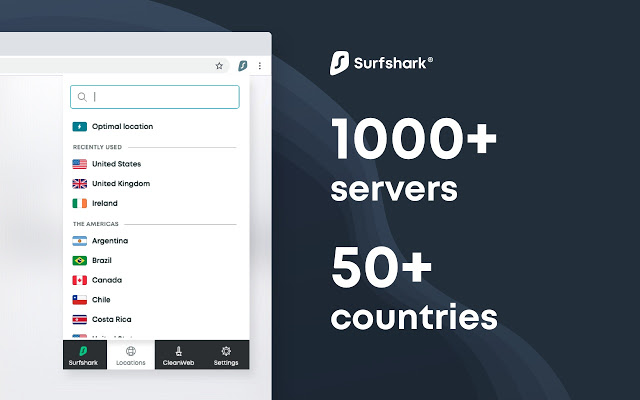The height and width of the screenshot is (400, 640).
Task: Connect to Canada server
Action: 108,280
